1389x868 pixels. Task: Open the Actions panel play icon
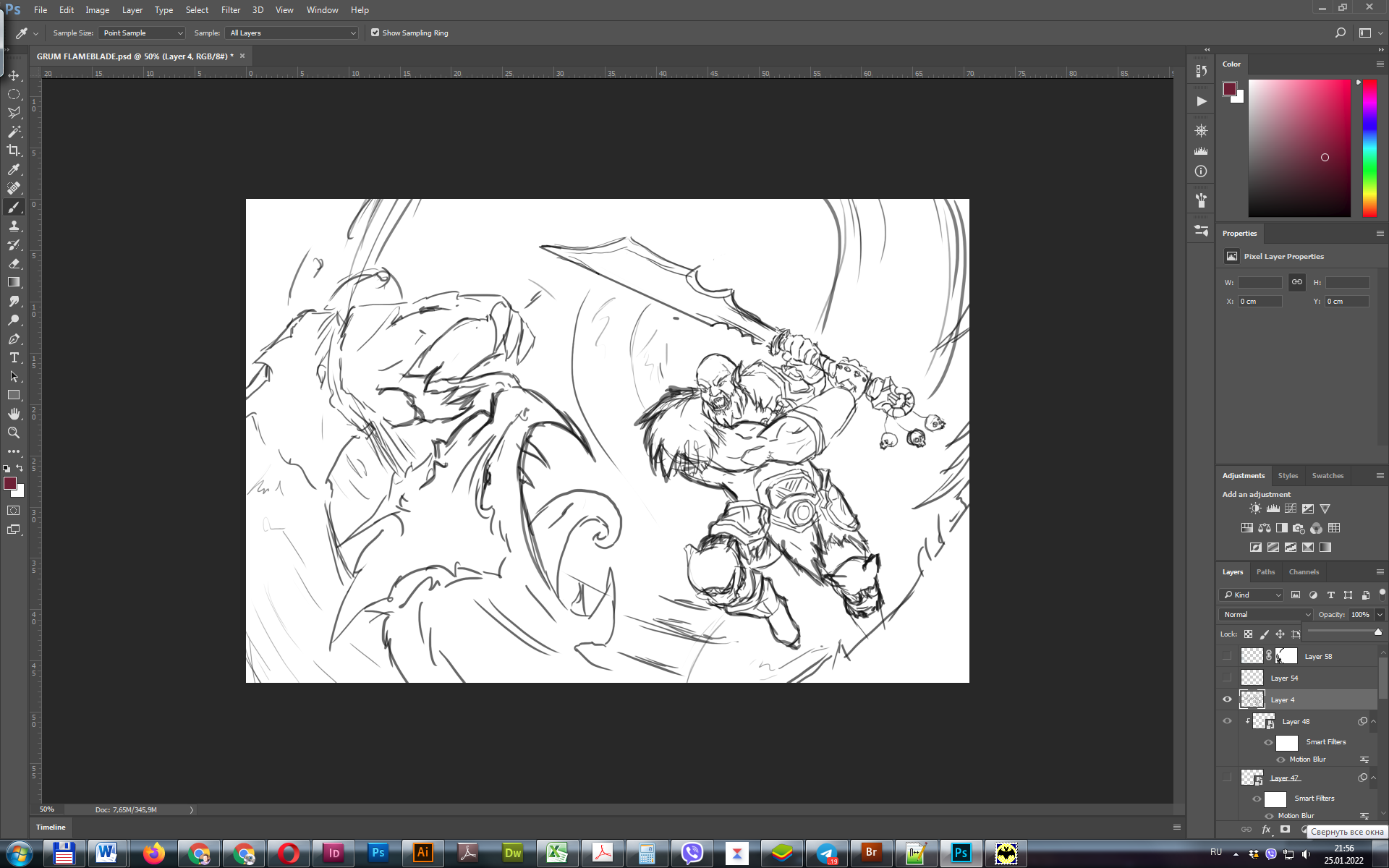[x=1201, y=101]
